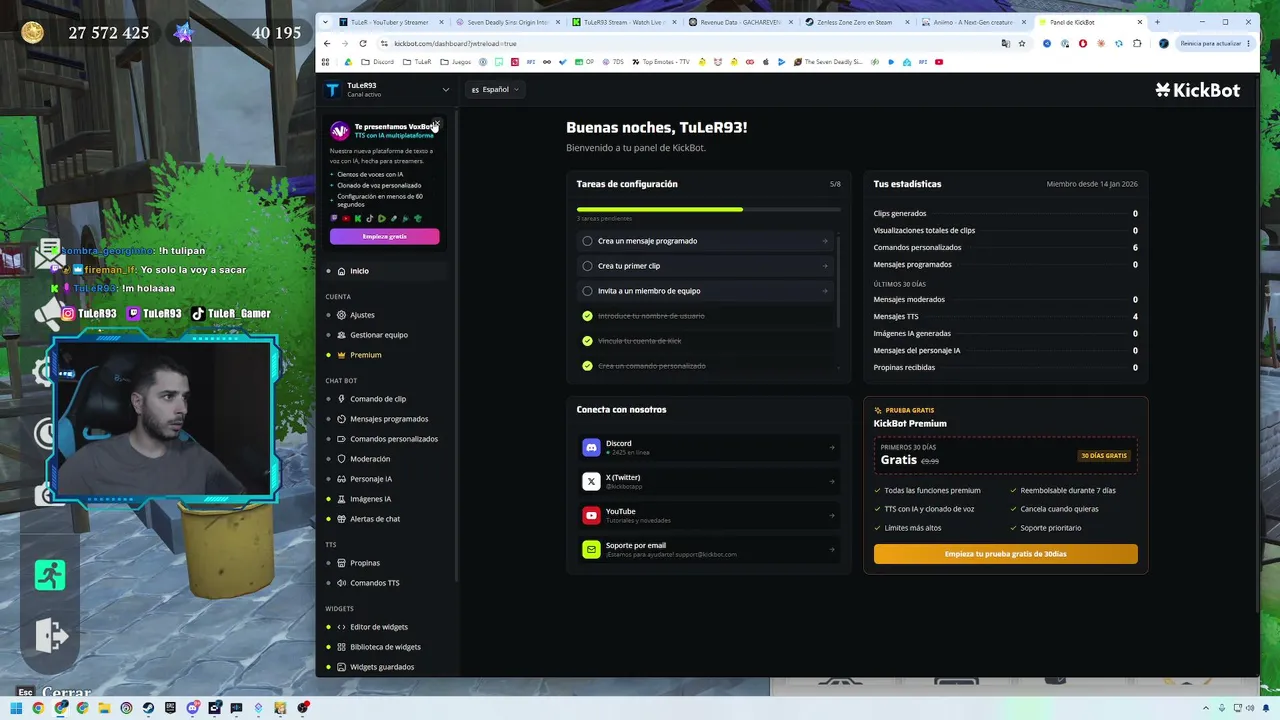Select the Comando de clip icon
This screenshot has height=720, width=1280.
pos(341,399)
